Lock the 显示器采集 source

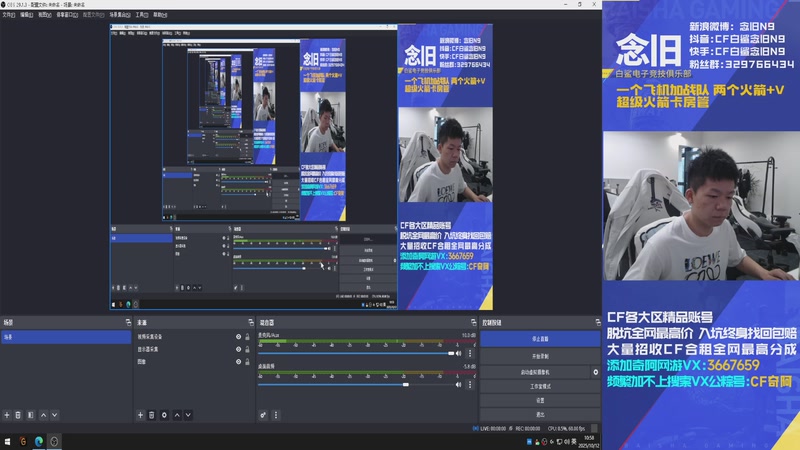click(x=247, y=349)
